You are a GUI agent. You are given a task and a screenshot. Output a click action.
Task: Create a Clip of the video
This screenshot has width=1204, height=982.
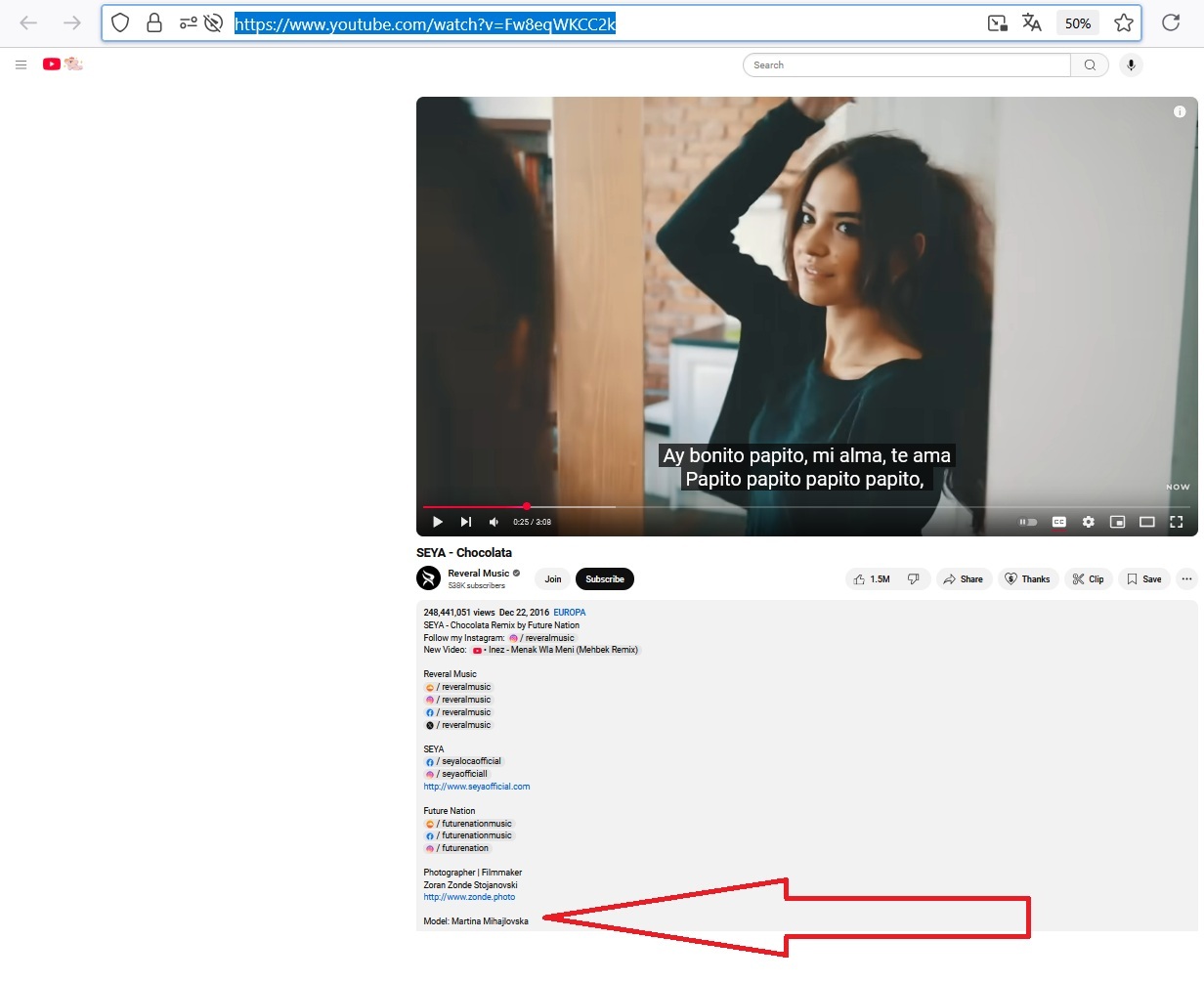(1089, 579)
